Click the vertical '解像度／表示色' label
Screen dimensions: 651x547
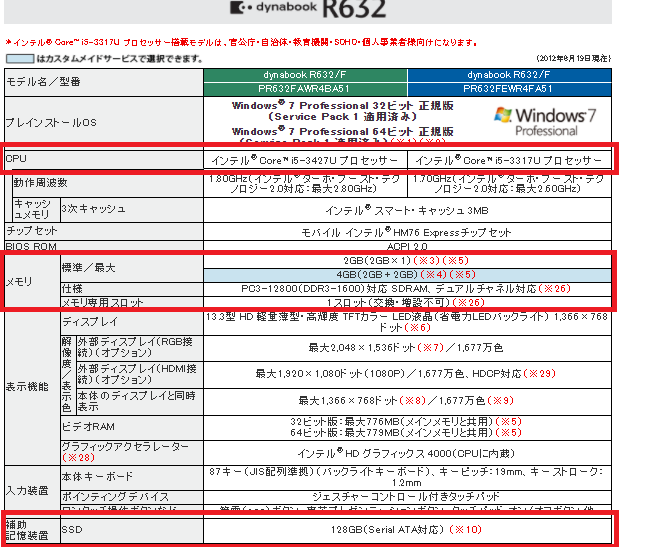67,375
